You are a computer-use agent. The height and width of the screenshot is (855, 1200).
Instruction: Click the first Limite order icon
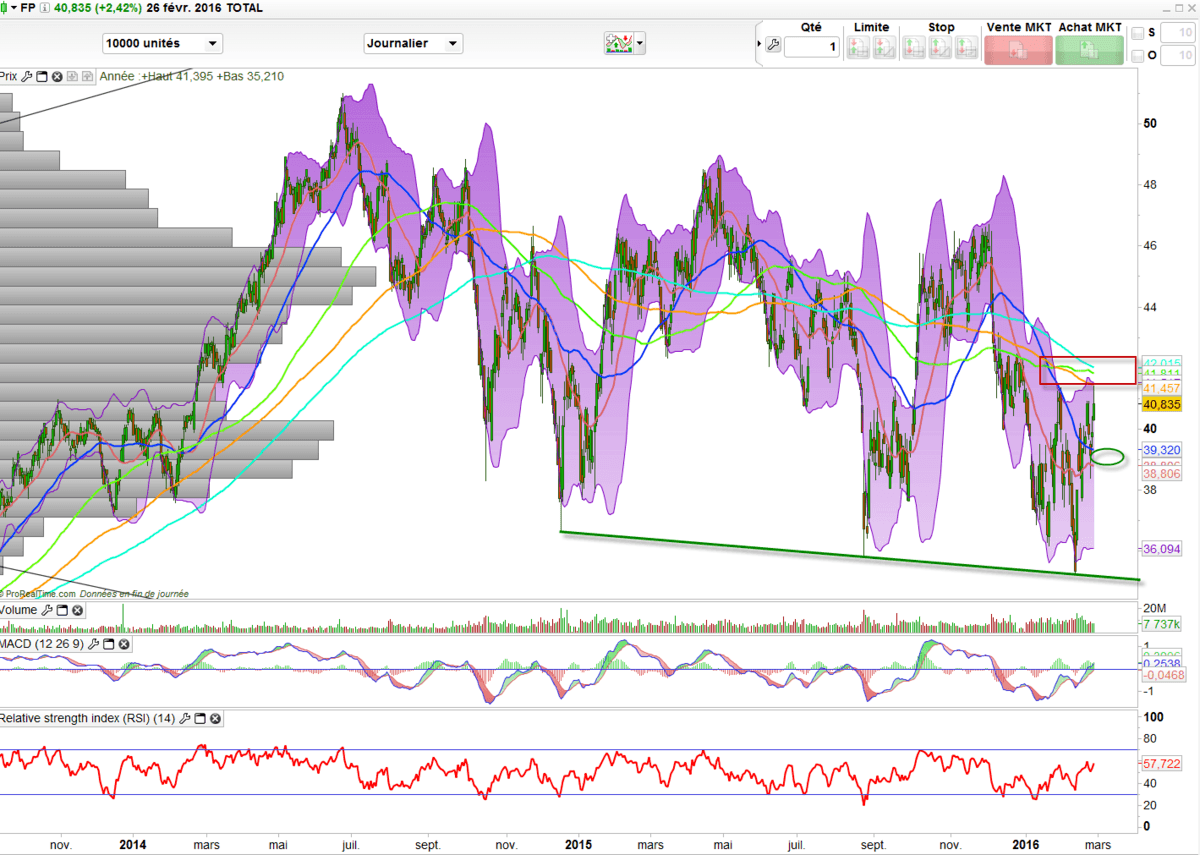click(858, 47)
